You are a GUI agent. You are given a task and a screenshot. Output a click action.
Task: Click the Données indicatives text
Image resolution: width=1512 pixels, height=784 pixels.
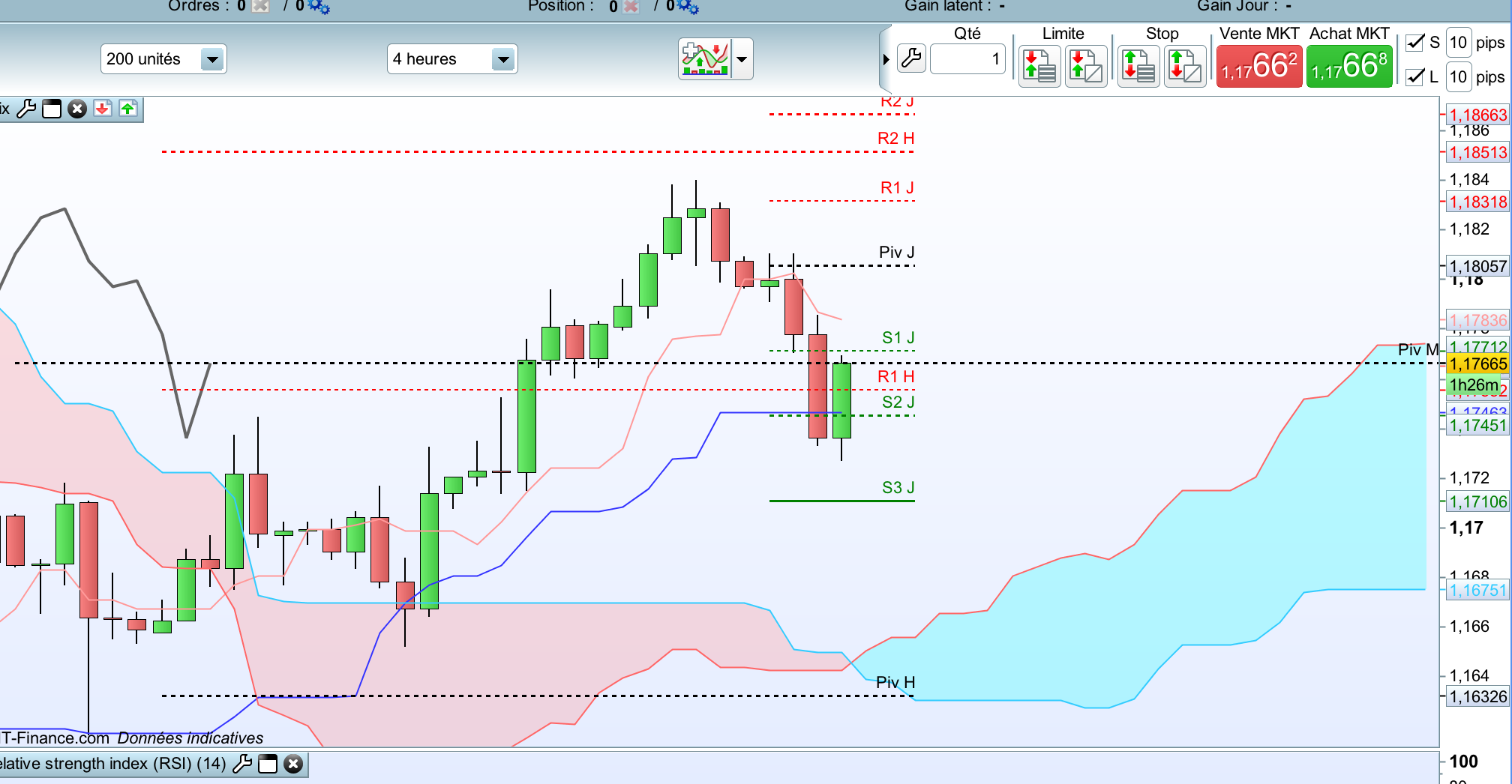[x=190, y=738]
